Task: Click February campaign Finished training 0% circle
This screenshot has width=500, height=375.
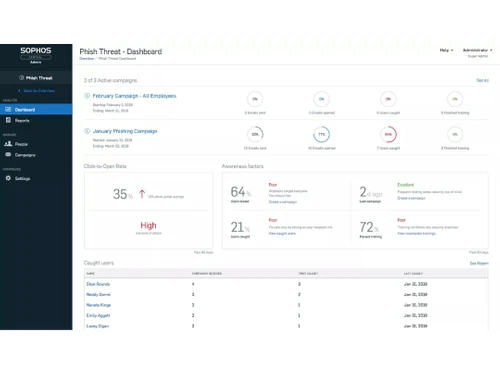Action: coord(455,99)
